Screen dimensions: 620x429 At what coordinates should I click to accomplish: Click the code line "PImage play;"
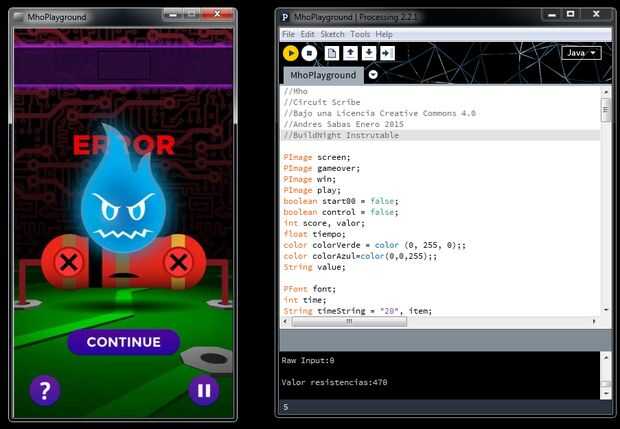click(x=312, y=190)
